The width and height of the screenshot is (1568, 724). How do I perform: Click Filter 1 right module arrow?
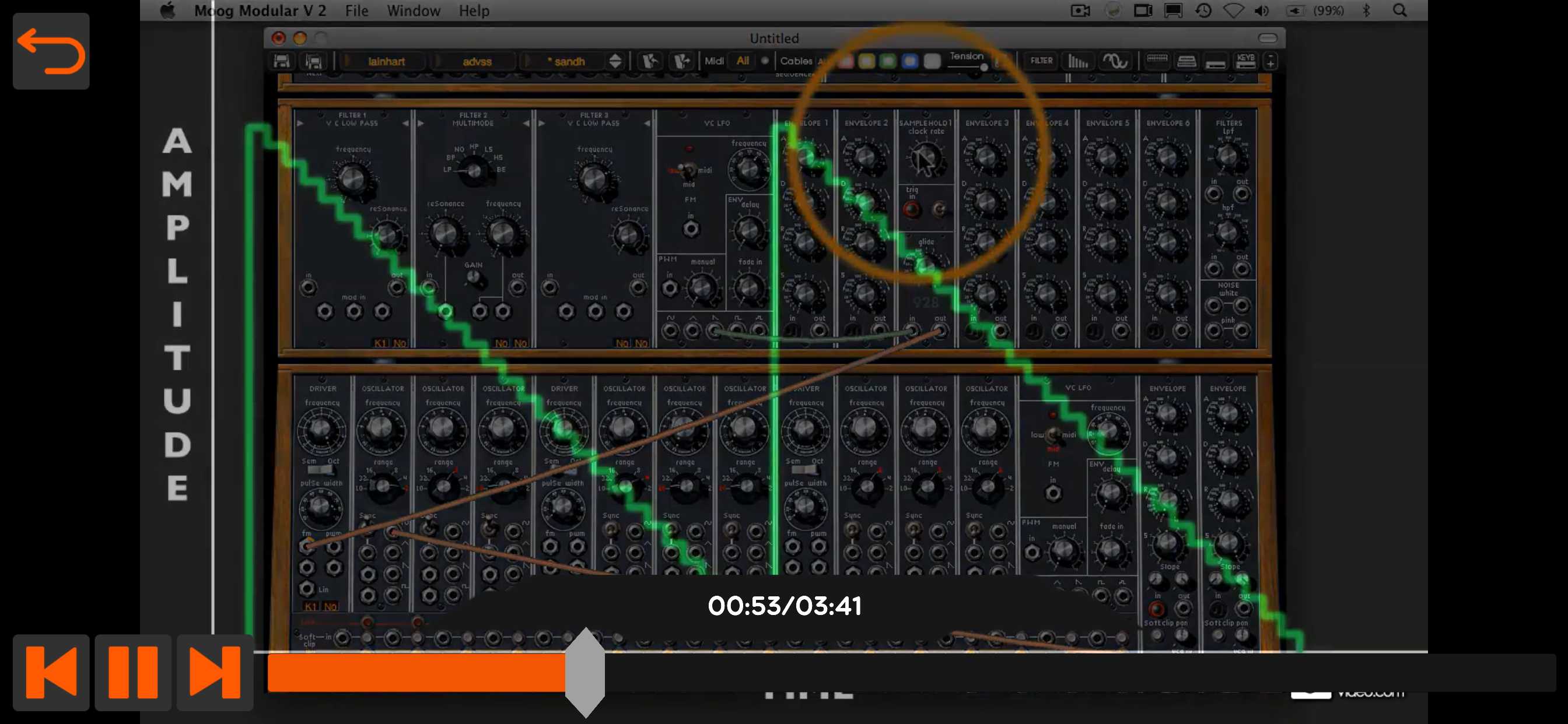point(405,123)
